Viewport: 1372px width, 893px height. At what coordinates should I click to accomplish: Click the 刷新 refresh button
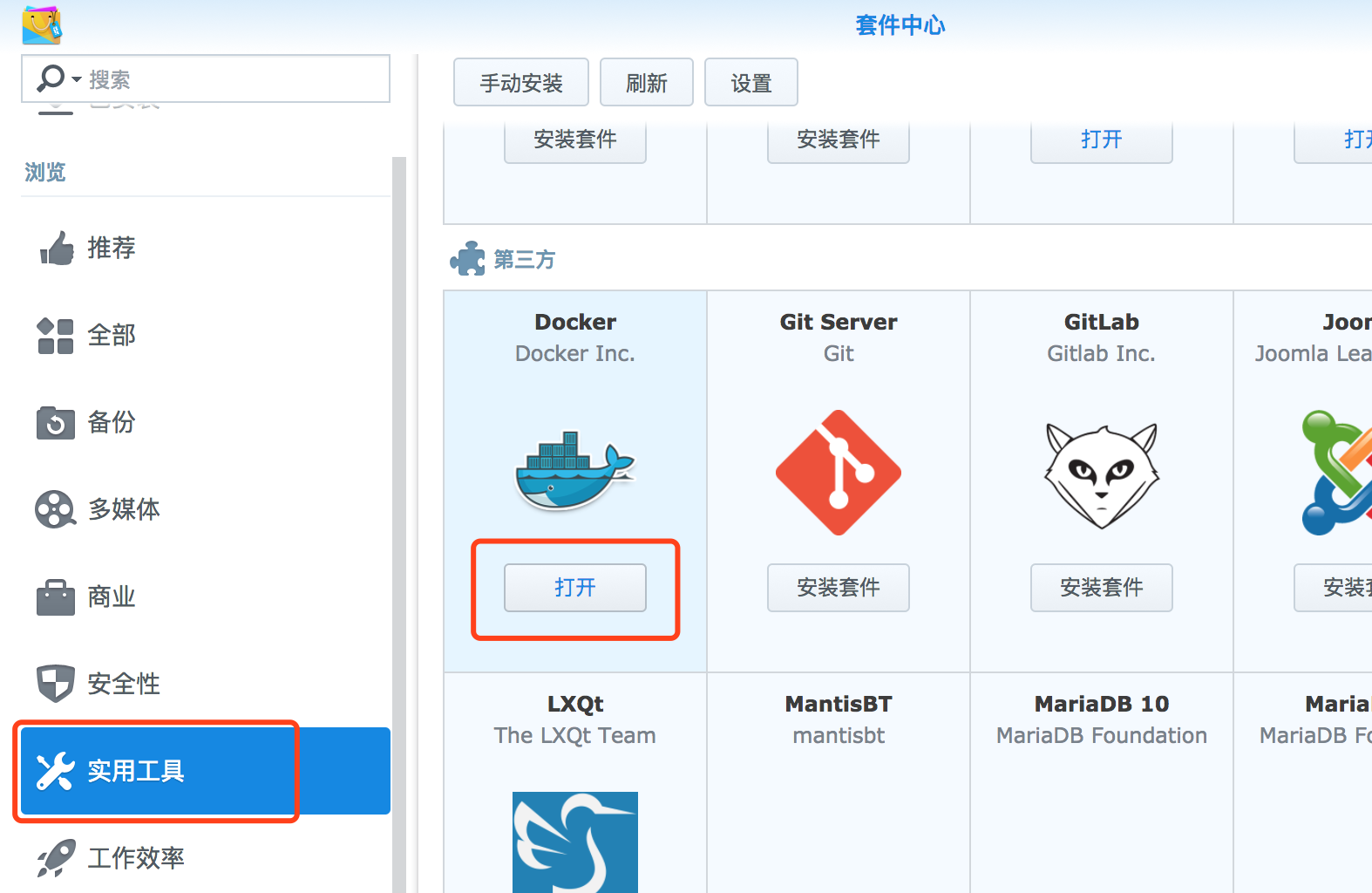pos(647,83)
